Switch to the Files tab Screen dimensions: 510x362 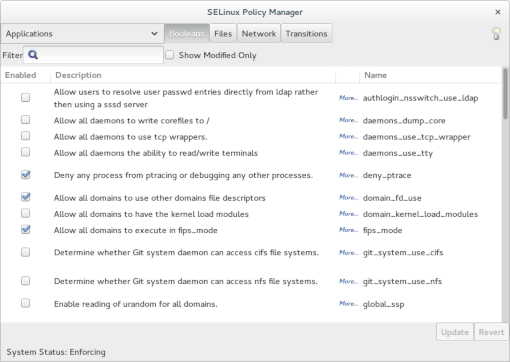[x=223, y=33]
